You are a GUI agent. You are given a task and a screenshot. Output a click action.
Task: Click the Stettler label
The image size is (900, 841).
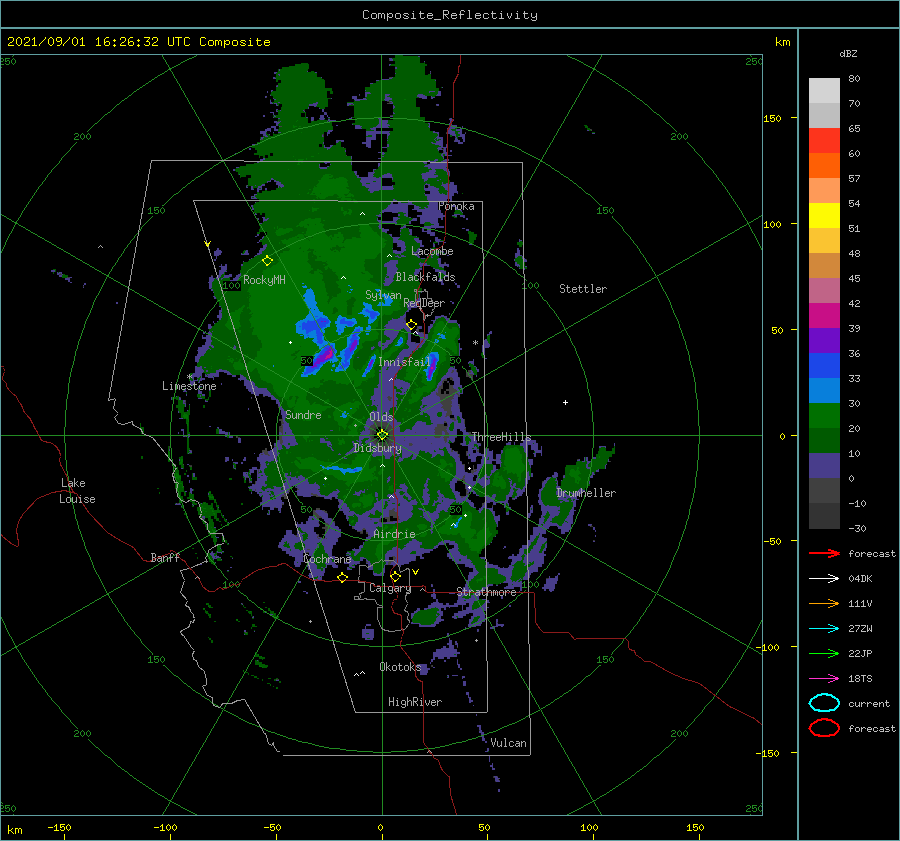point(583,289)
